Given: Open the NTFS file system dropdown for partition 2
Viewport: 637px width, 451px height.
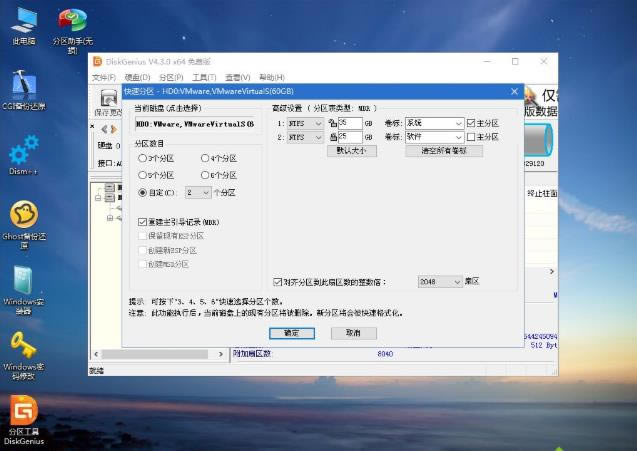Looking at the screenshot, I should 305,137.
